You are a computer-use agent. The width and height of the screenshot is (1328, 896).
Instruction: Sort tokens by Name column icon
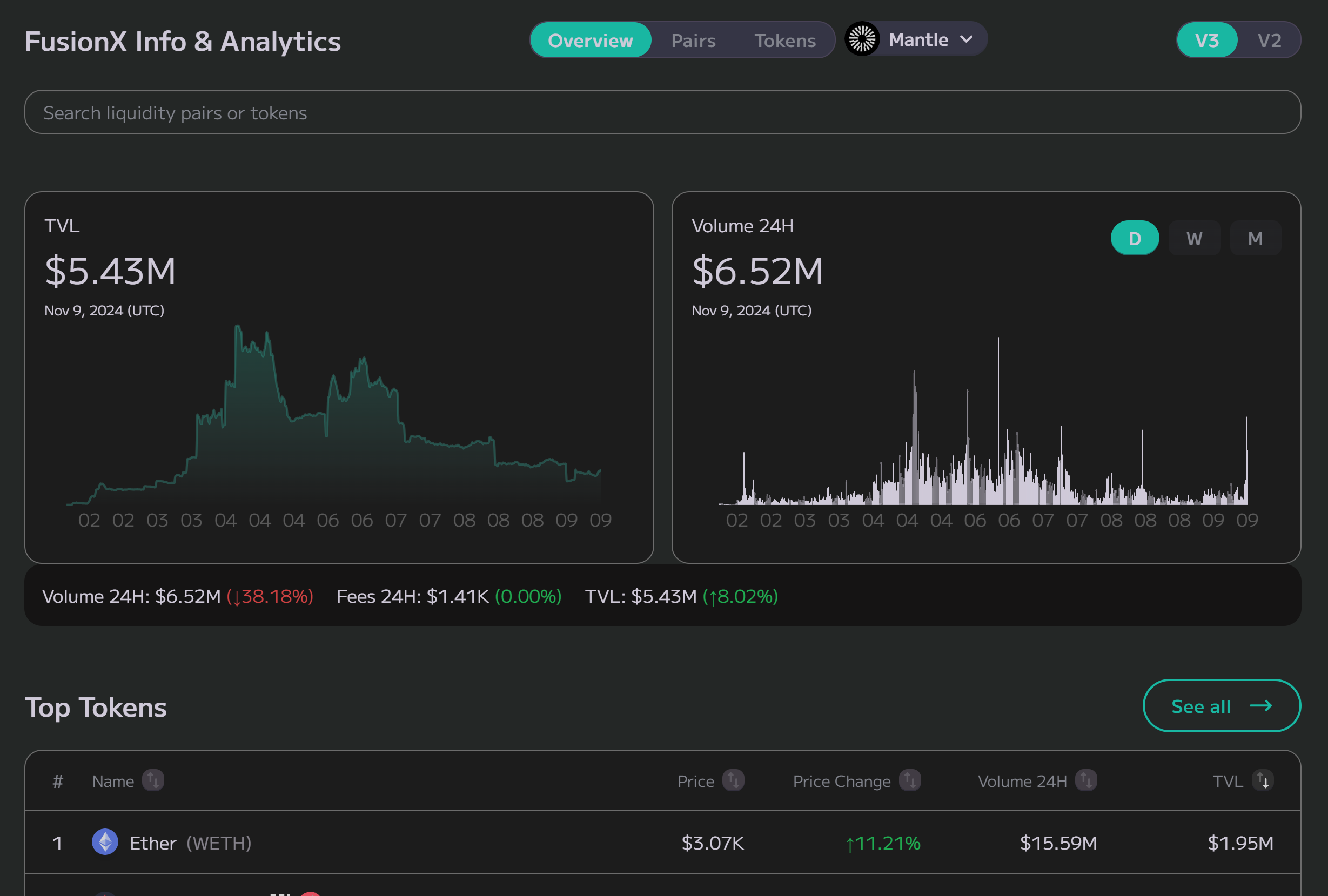(153, 780)
